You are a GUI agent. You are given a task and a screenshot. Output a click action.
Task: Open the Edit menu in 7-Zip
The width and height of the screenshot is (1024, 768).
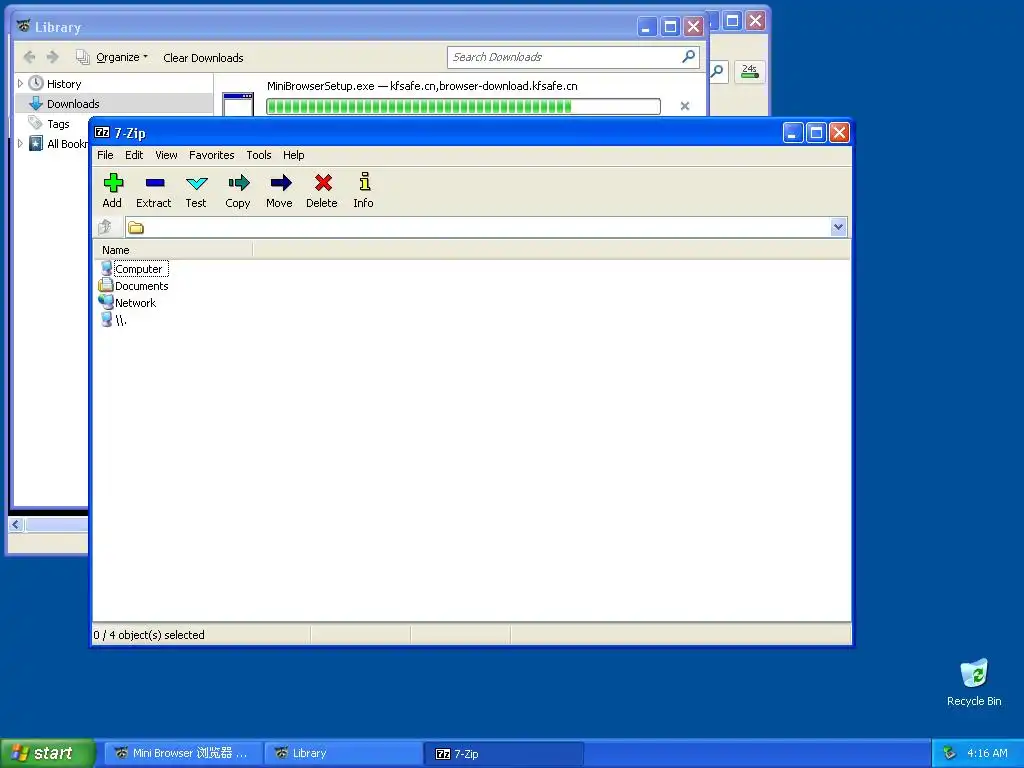coord(134,155)
